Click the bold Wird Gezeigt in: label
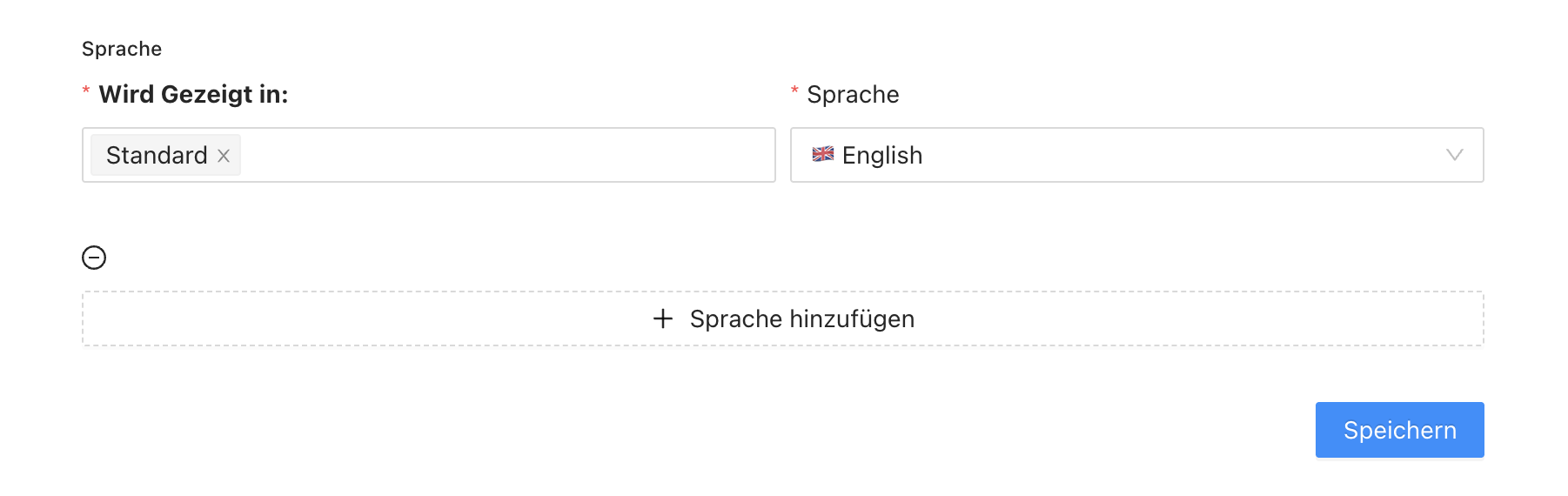Image resolution: width=1568 pixels, height=496 pixels. [193, 94]
